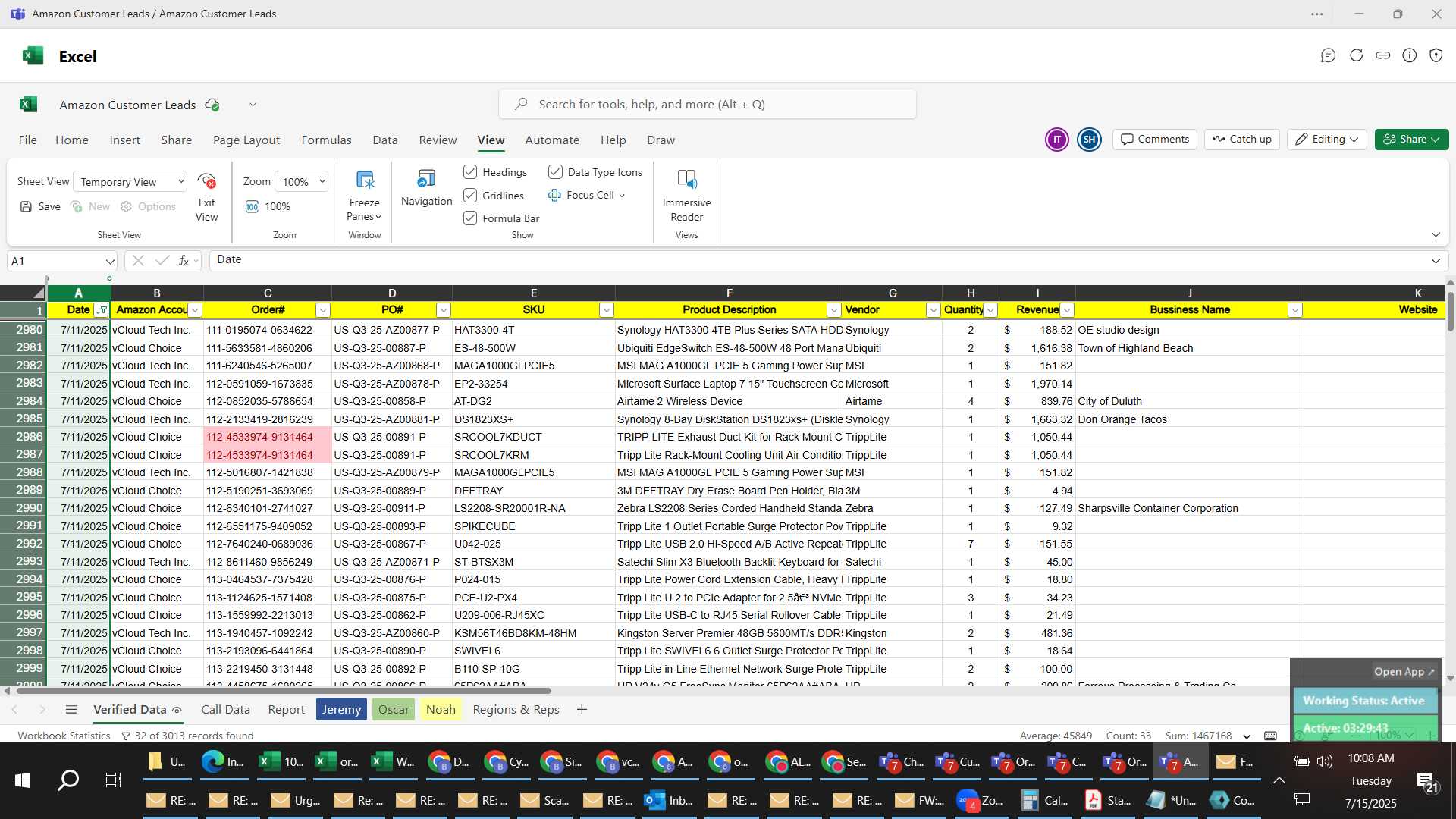
Task: Open Editing mode dropdown
Action: (x=1326, y=139)
